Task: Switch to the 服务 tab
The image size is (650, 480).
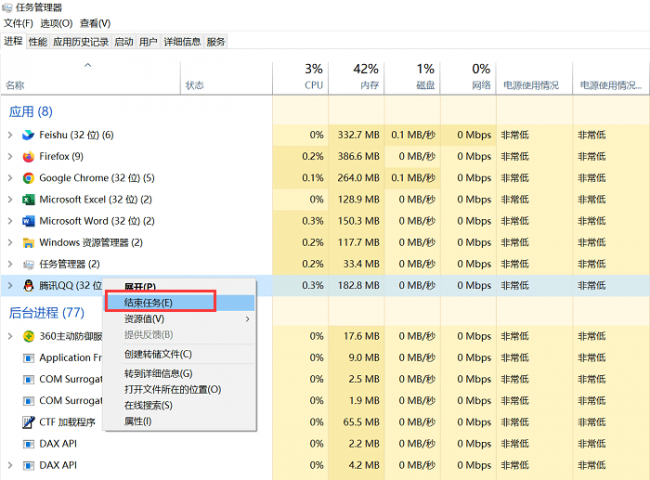Action: pyautogui.click(x=216, y=41)
